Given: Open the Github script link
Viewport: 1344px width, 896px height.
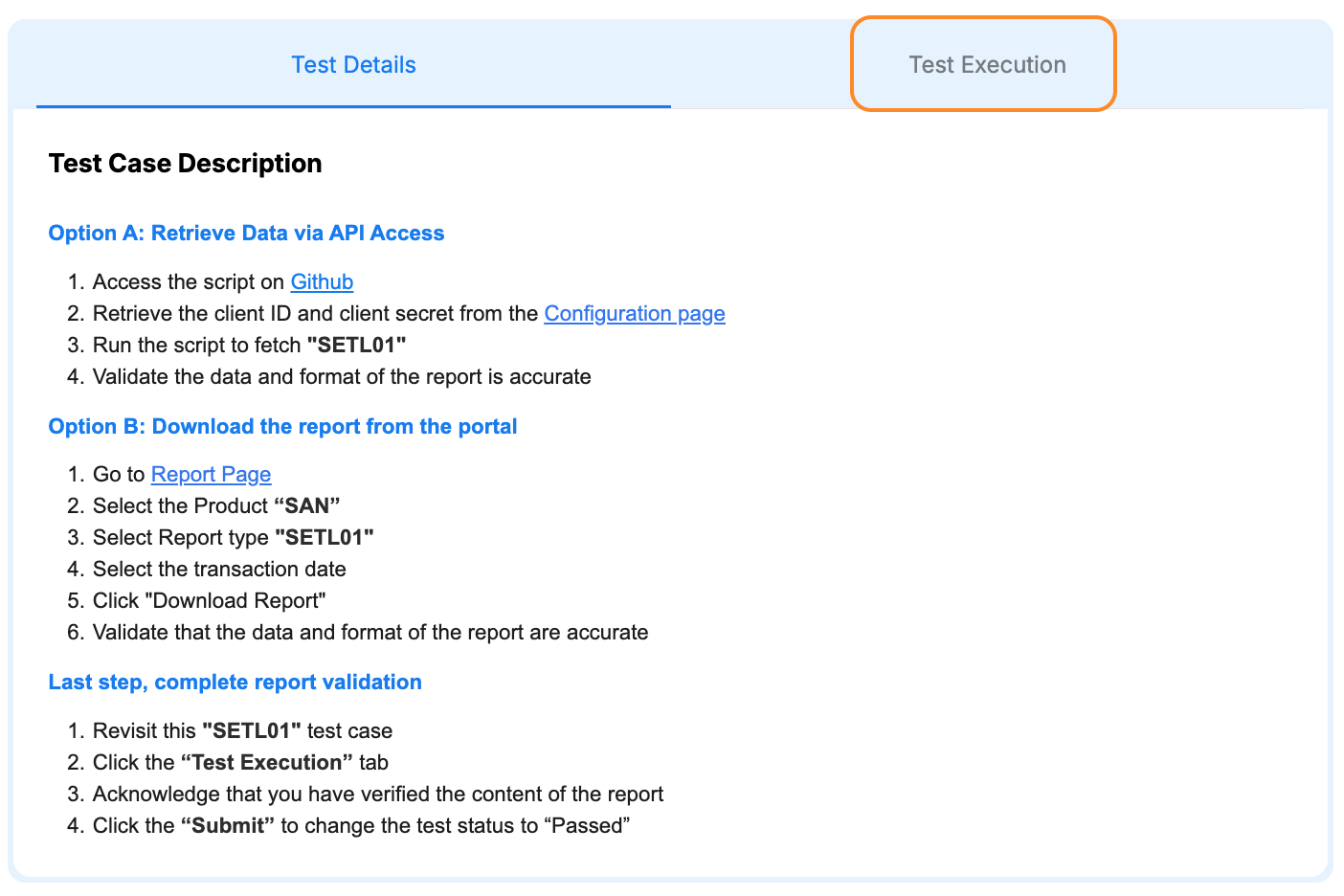Looking at the screenshot, I should tap(321, 281).
